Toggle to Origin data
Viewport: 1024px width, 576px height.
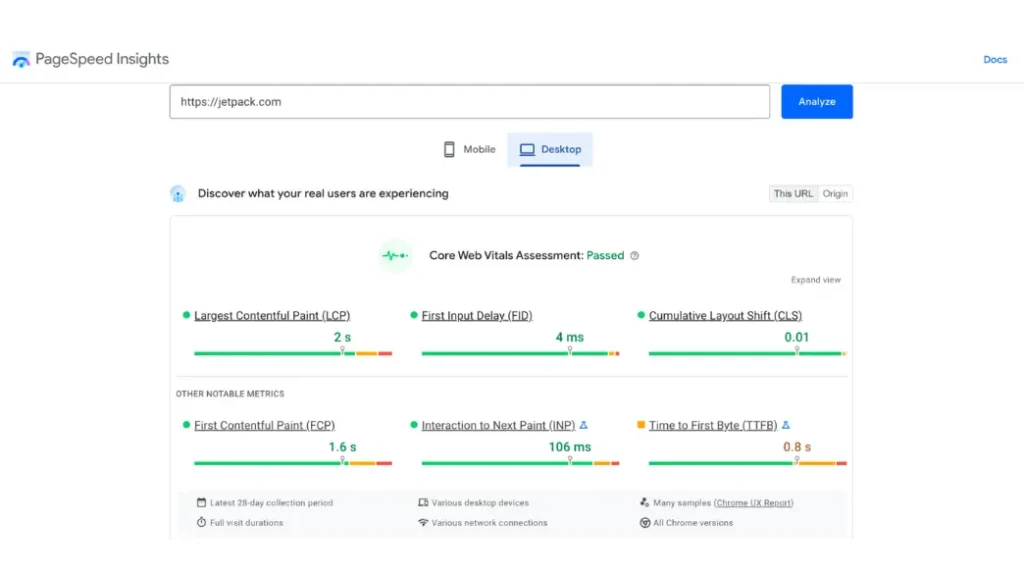tap(835, 194)
